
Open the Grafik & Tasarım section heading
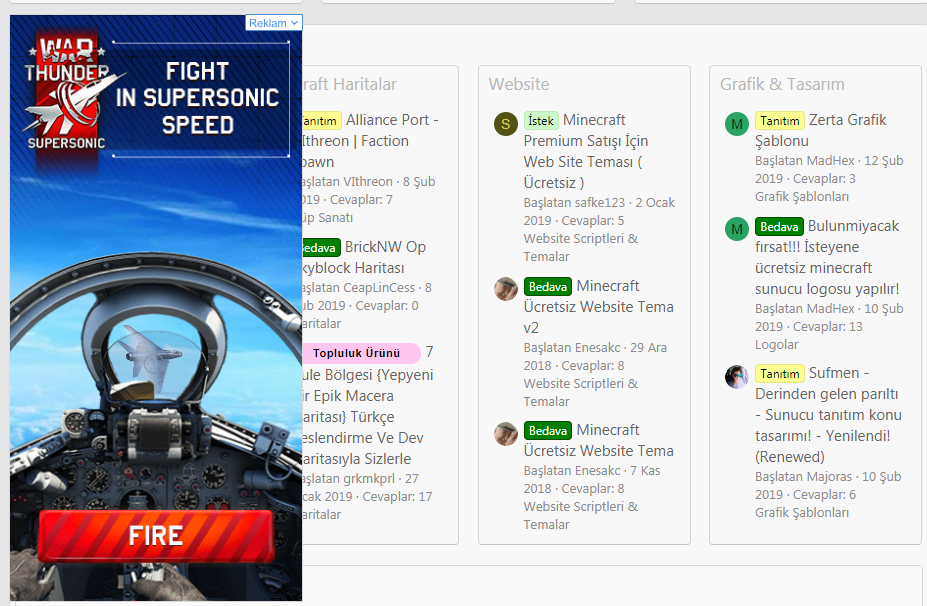[782, 84]
